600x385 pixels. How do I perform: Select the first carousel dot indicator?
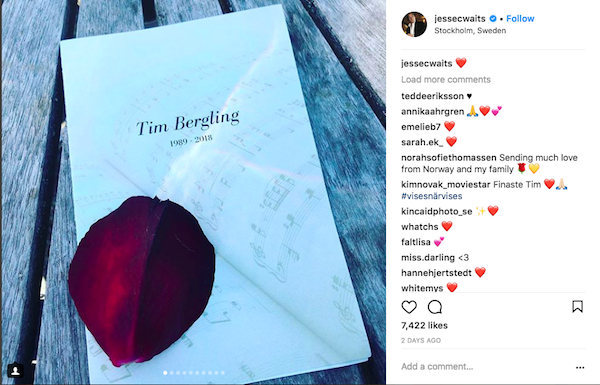tap(165, 373)
